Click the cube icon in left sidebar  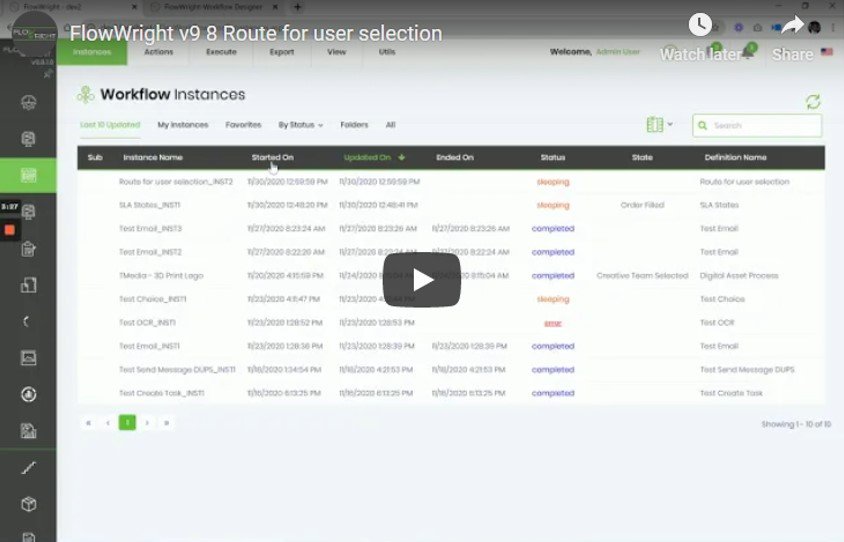click(28, 504)
